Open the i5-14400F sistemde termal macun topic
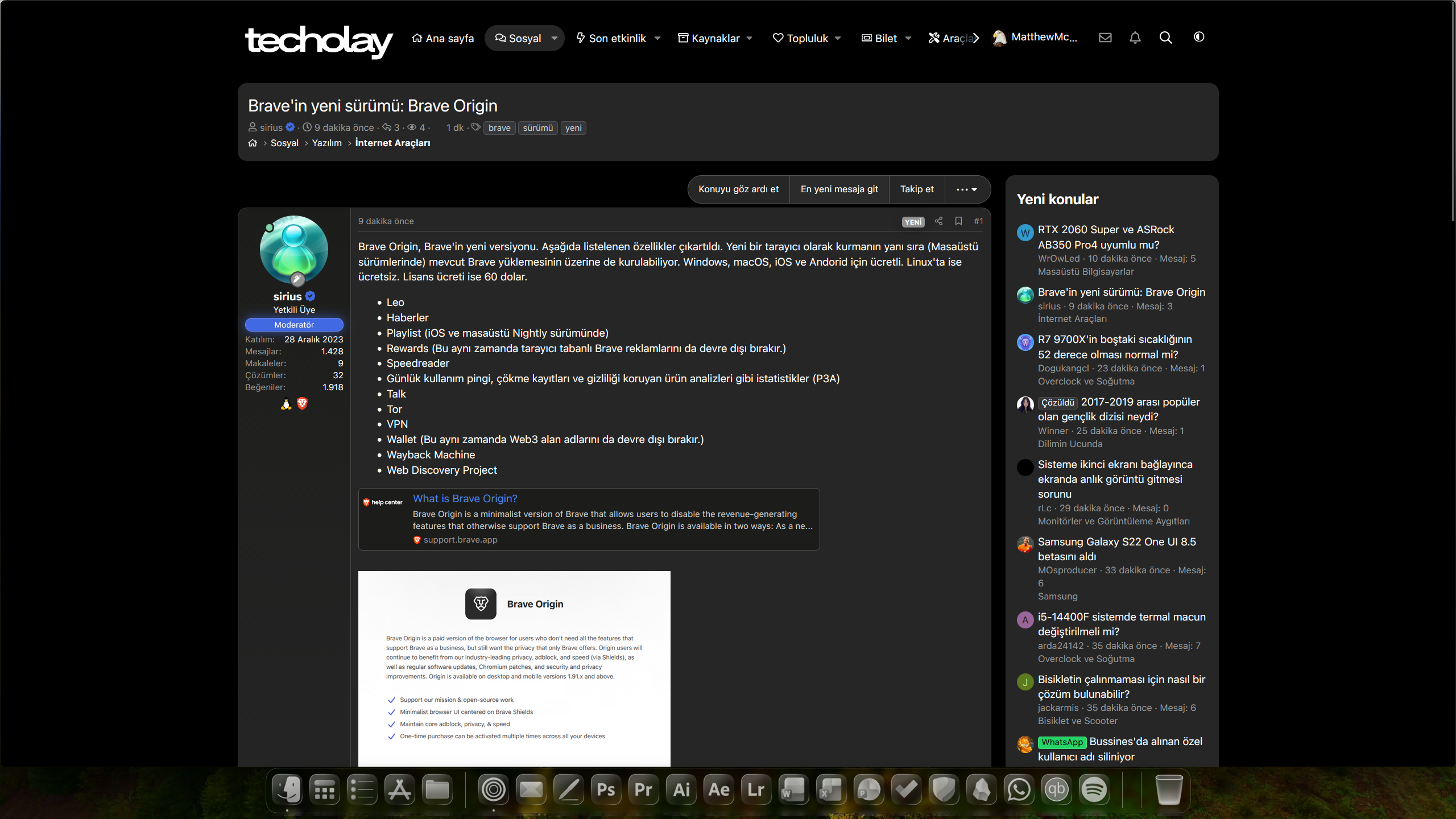The height and width of the screenshot is (819, 1456). pyautogui.click(x=1122, y=624)
